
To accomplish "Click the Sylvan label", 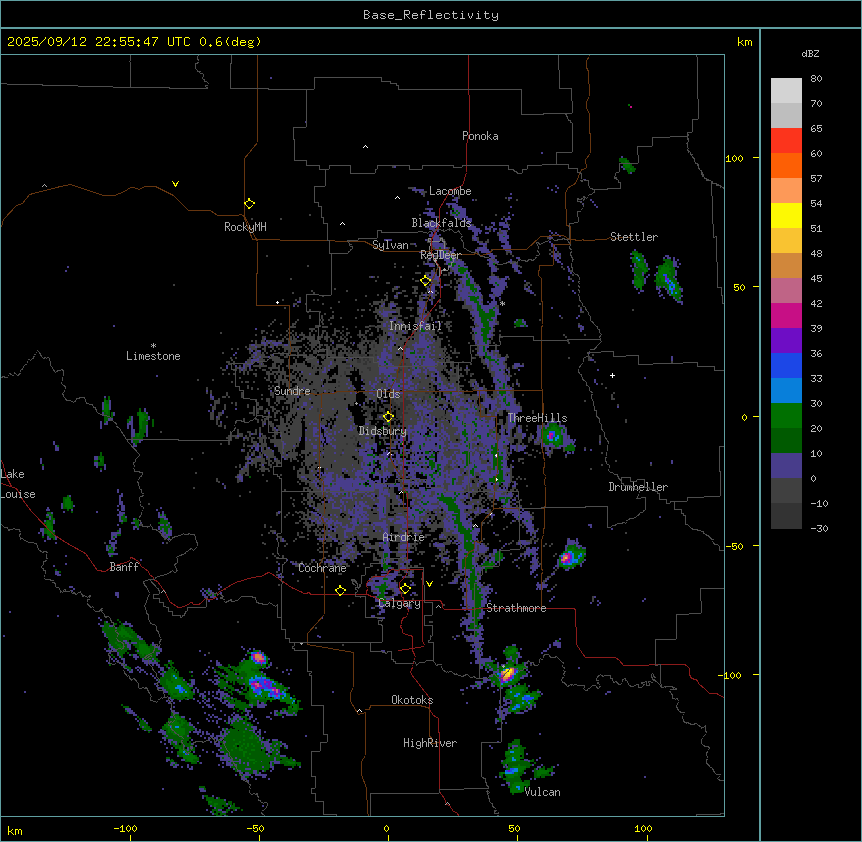I will coord(390,245).
